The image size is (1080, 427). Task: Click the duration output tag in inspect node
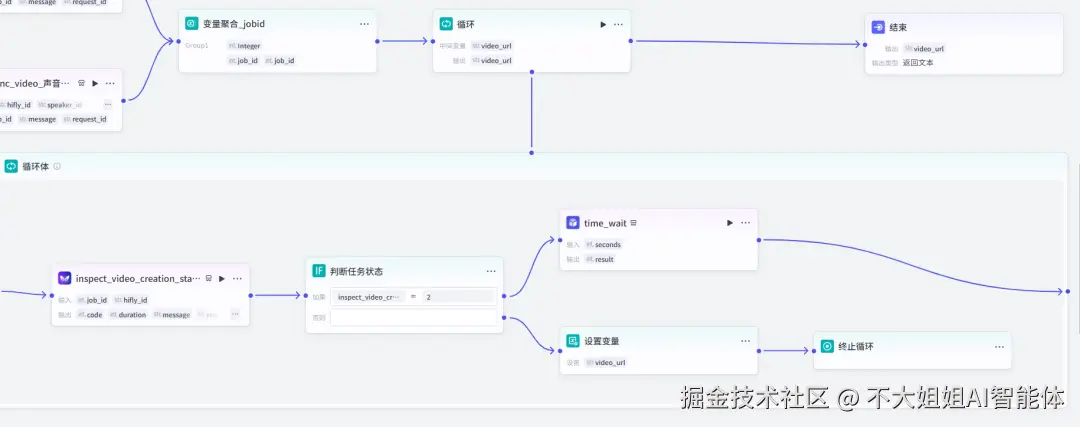127,314
